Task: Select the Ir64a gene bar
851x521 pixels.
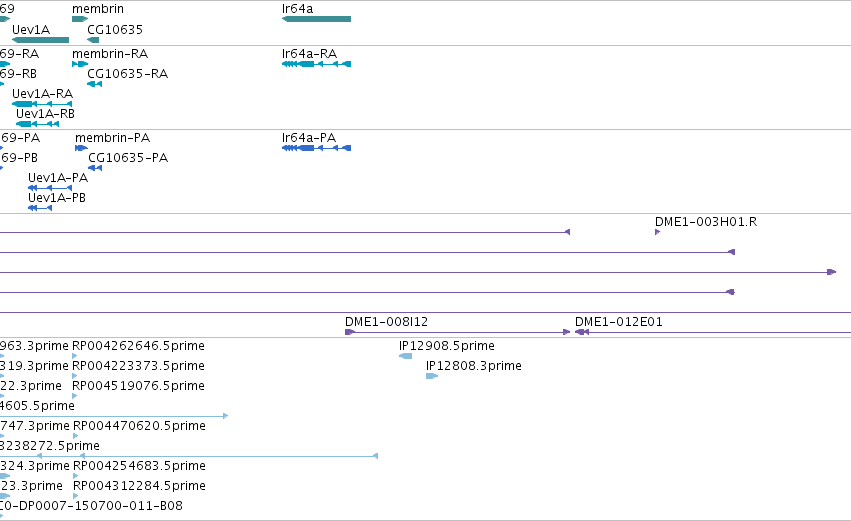Action: pos(316,19)
